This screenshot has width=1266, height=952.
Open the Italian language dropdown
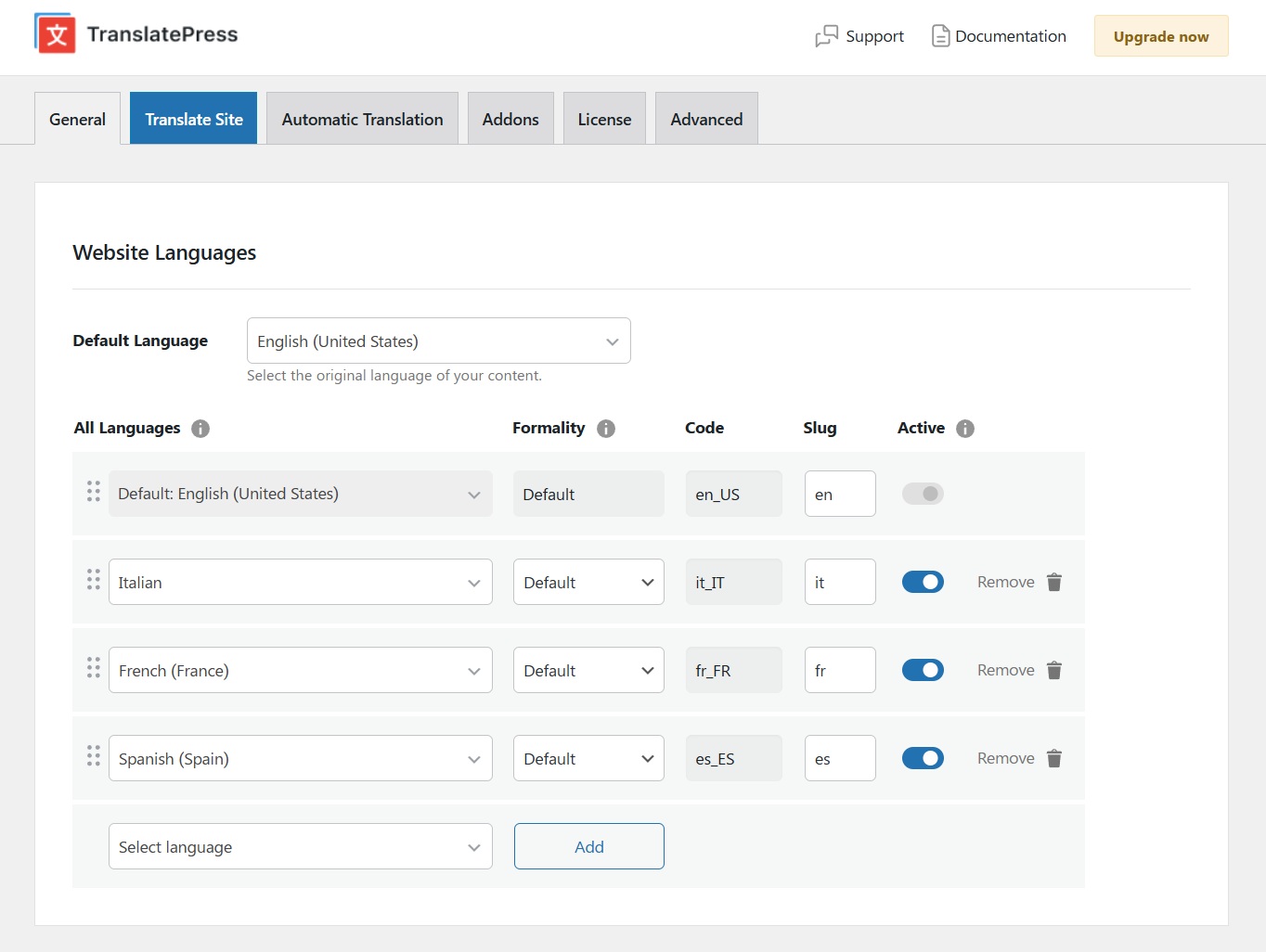click(x=301, y=582)
